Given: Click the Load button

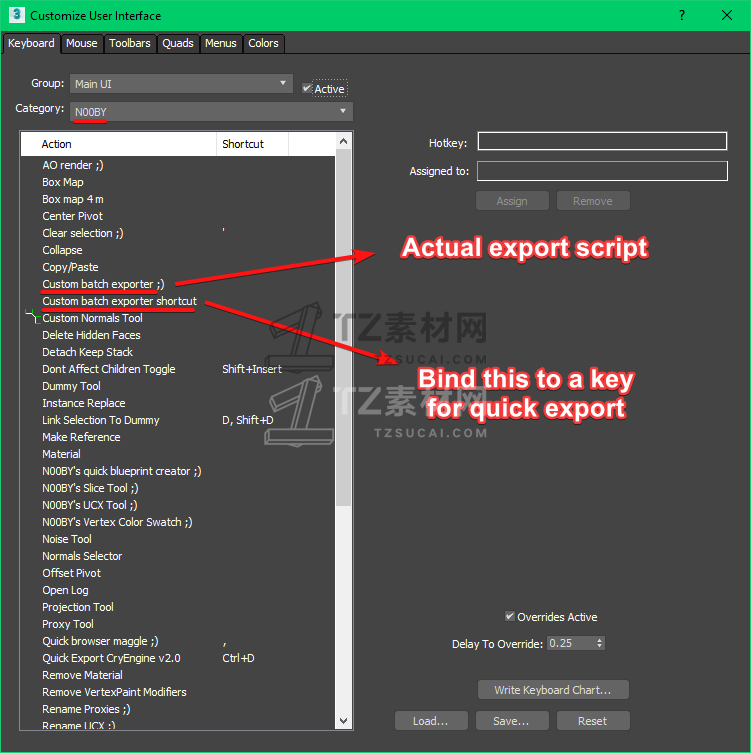Looking at the screenshot, I should point(430,720).
